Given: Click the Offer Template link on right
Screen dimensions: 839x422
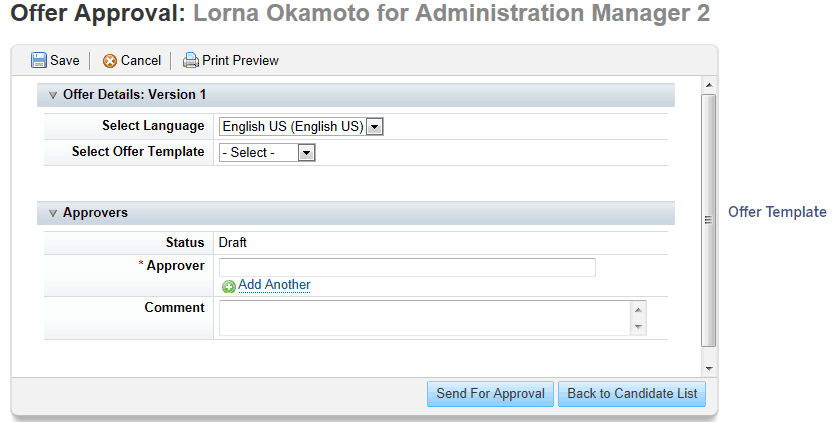Looking at the screenshot, I should pyautogui.click(x=777, y=212).
